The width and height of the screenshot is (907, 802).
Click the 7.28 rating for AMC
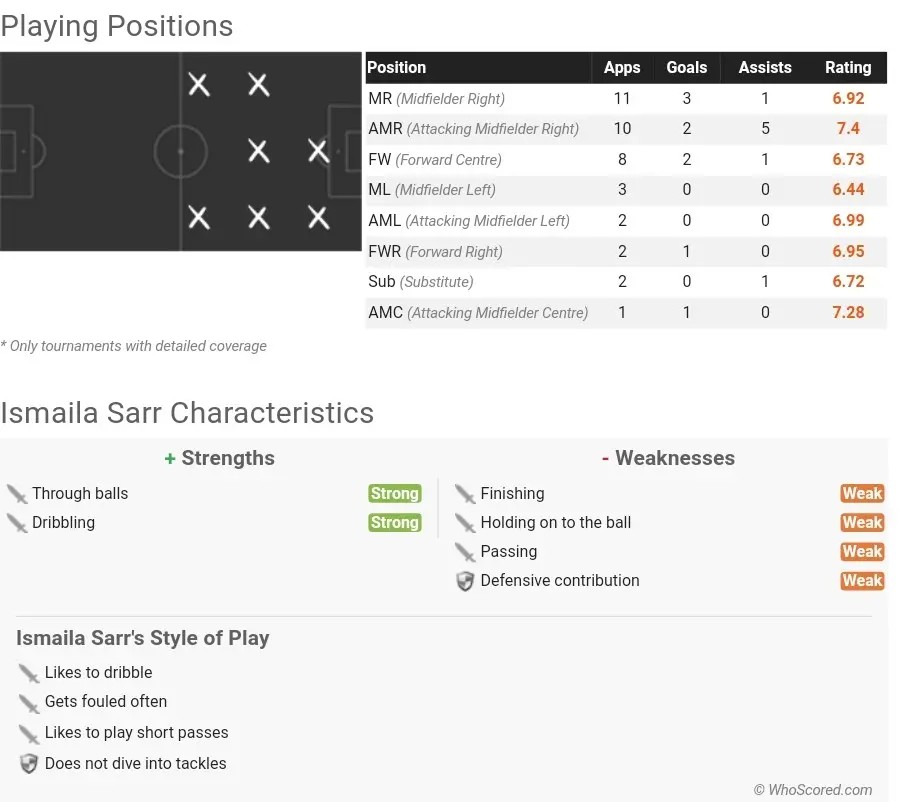point(848,312)
